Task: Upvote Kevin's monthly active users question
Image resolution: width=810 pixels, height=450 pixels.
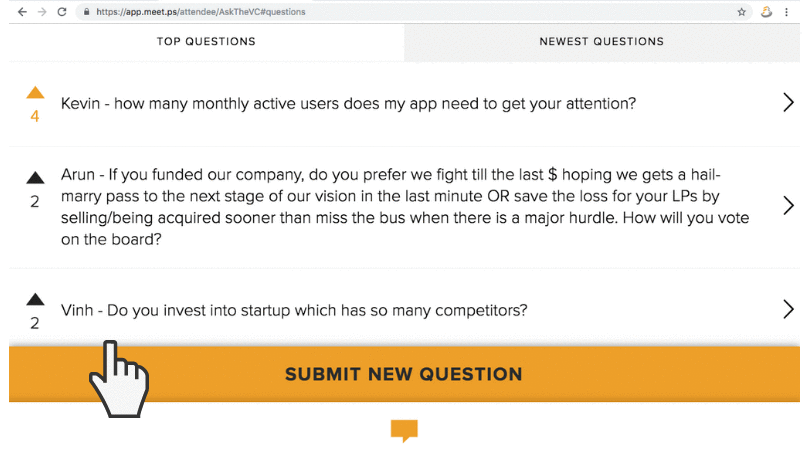Action: coord(35,92)
